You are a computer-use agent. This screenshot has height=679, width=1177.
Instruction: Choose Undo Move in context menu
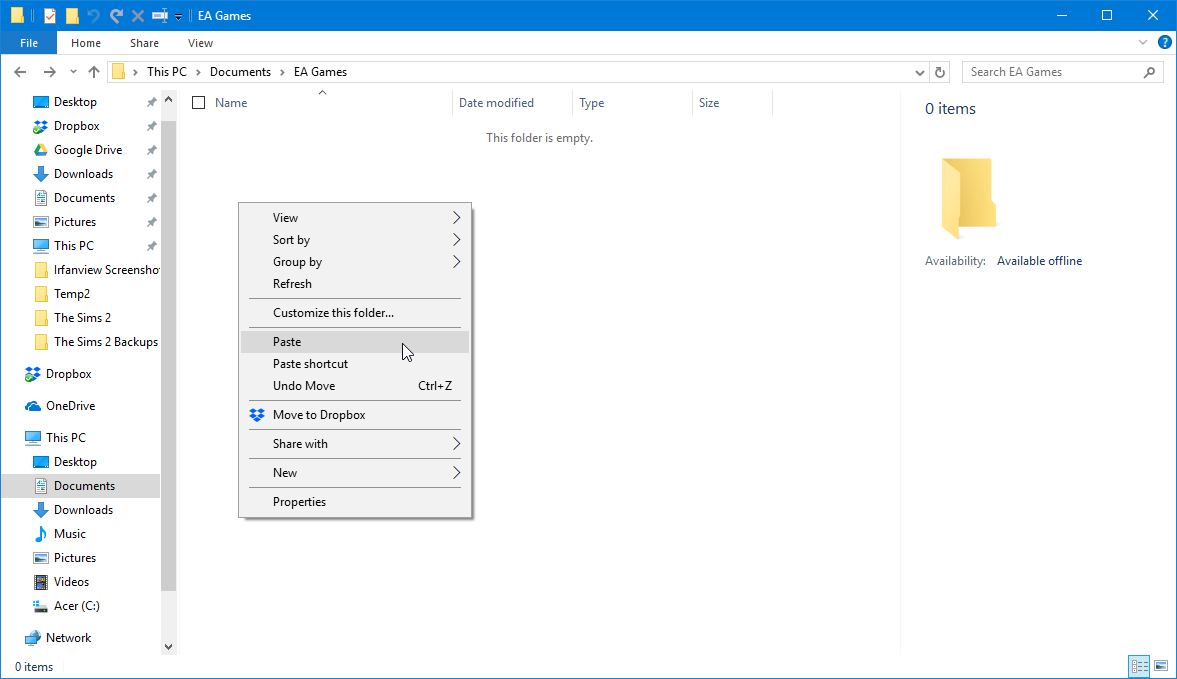(355, 386)
